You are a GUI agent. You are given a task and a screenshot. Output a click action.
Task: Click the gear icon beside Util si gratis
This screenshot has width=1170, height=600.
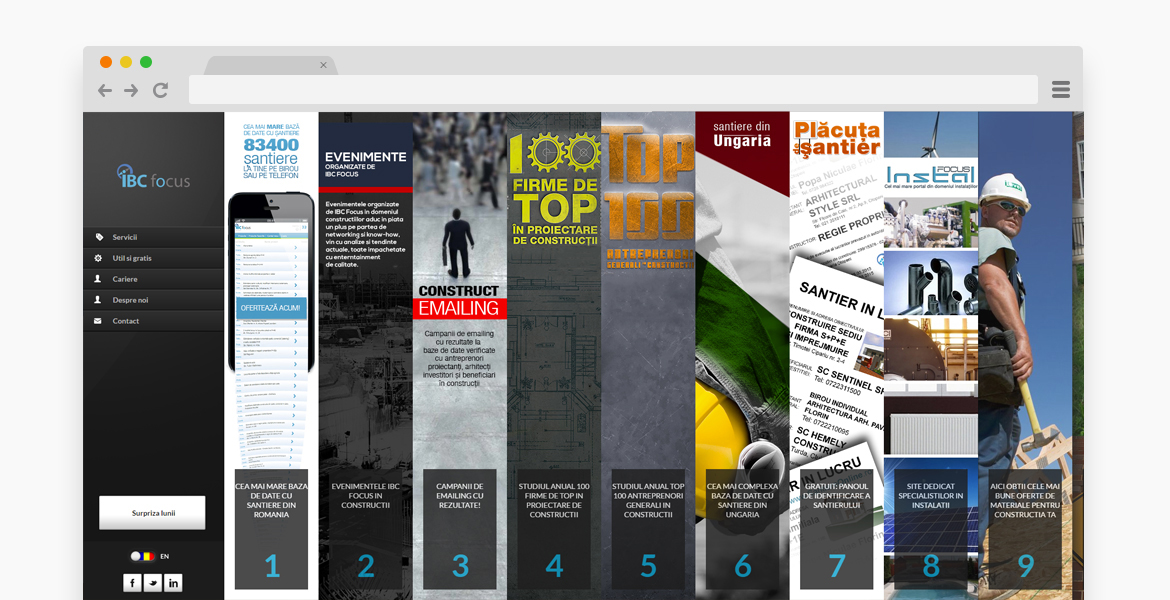tap(98, 257)
